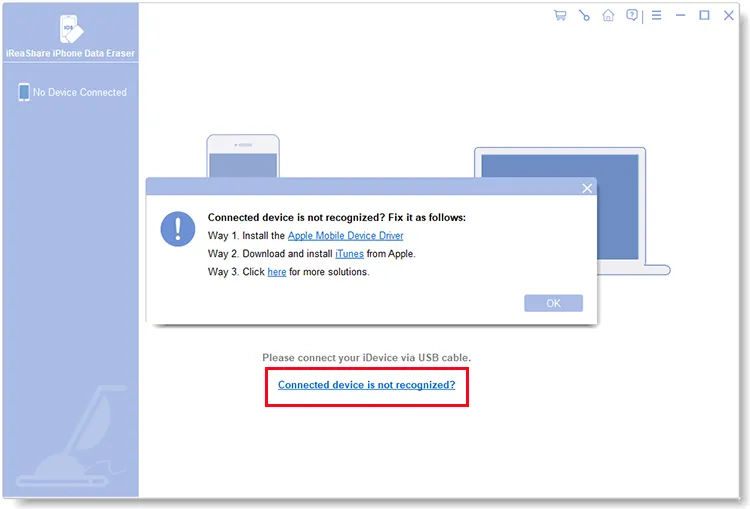The height and width of the screenshot is (509, 750).
Task: Click the 'Please connect your iDevice via USB cable.' text
Action: [x=366, y=358]
